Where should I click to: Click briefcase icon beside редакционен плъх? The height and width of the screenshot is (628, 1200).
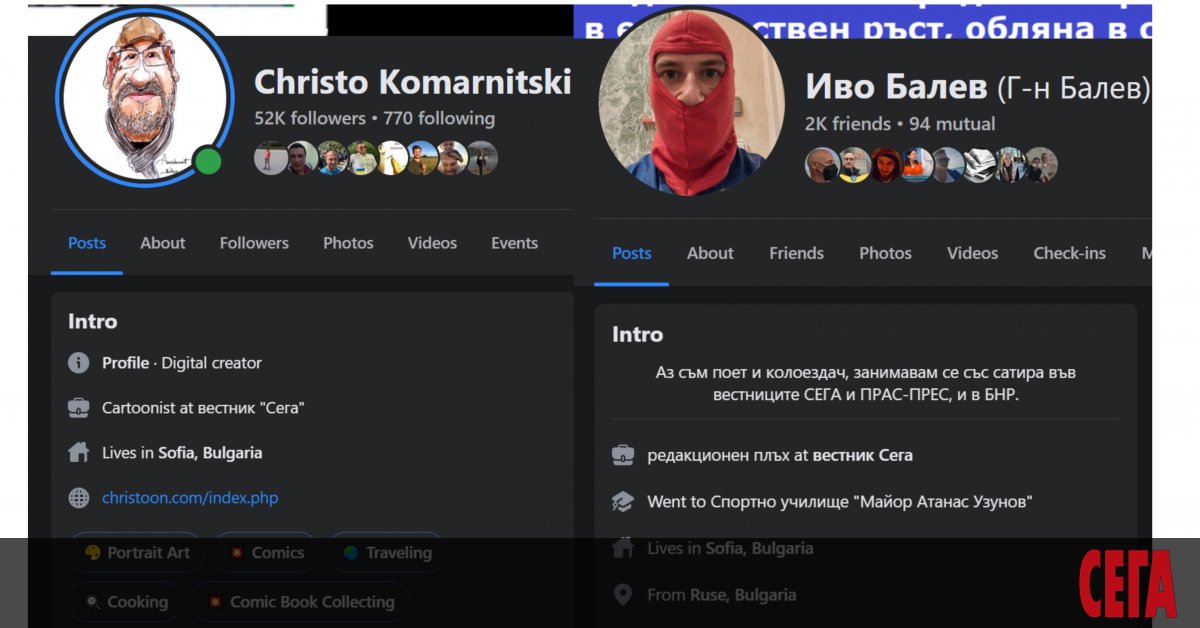(623, 455)
